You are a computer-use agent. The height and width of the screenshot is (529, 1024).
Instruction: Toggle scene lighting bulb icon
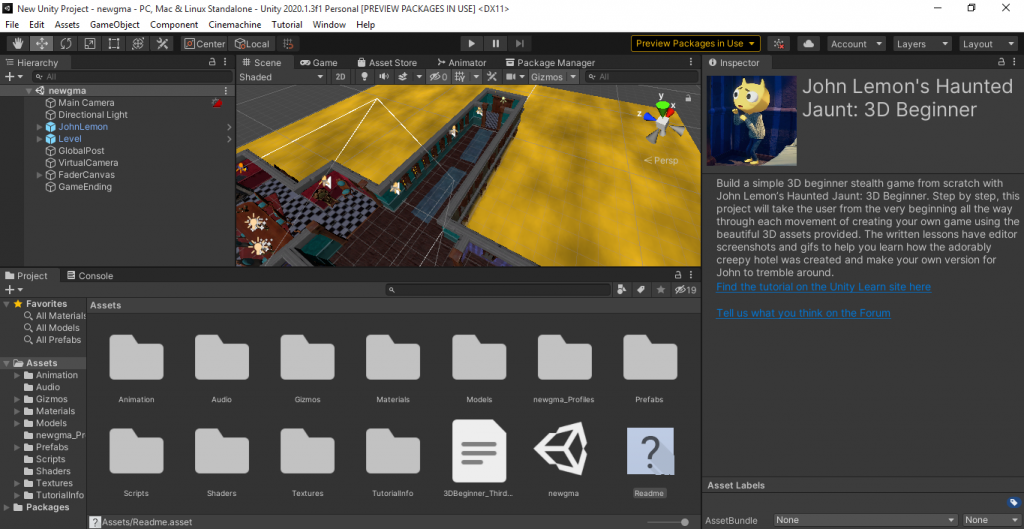[365, 76]
